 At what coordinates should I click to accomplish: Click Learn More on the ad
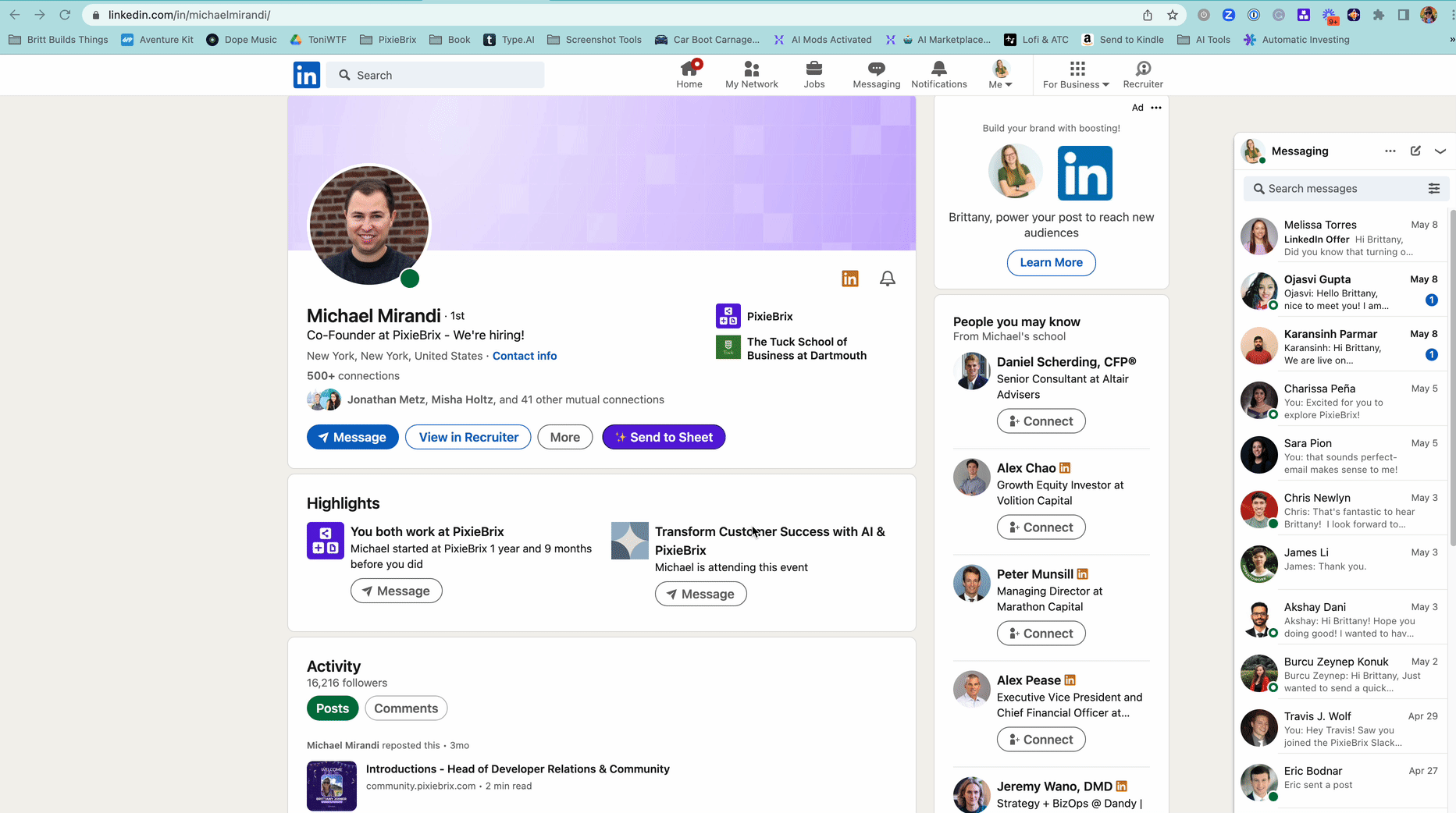[1051, 262]
